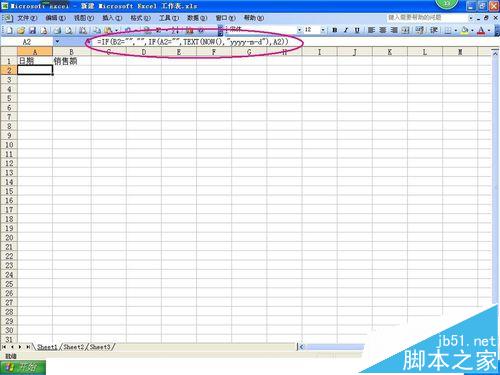
Task: Expand the Borders dropdown arrow
Action: coord(456,30)
